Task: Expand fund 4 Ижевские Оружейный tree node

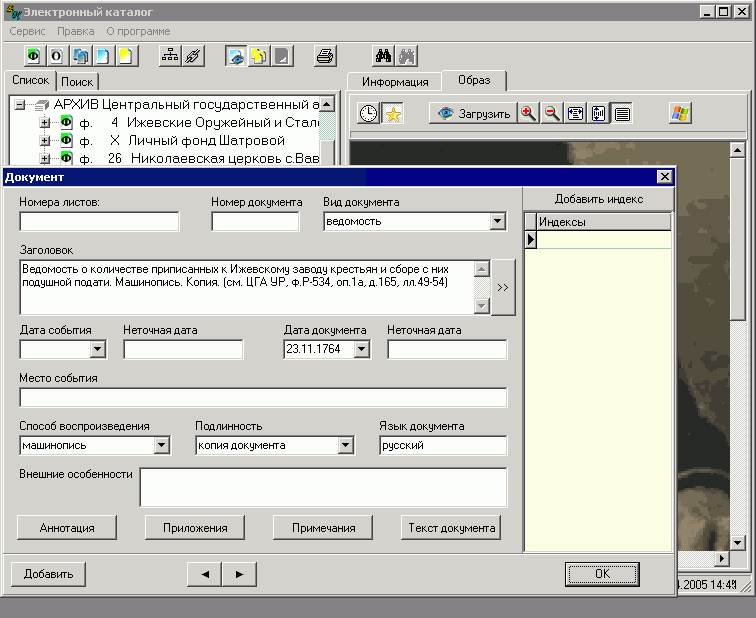Action: pos(45,122)
